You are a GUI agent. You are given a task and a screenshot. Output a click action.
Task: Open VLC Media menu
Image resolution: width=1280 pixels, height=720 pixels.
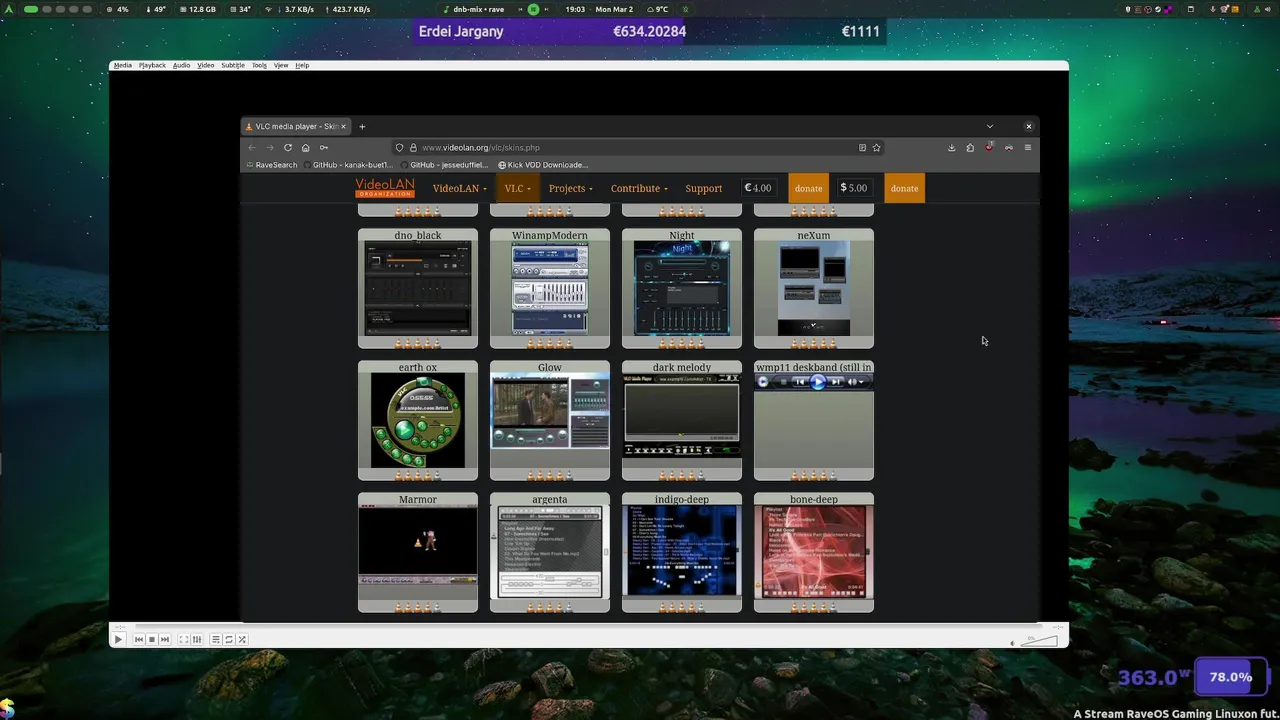(x=122, y=65)
